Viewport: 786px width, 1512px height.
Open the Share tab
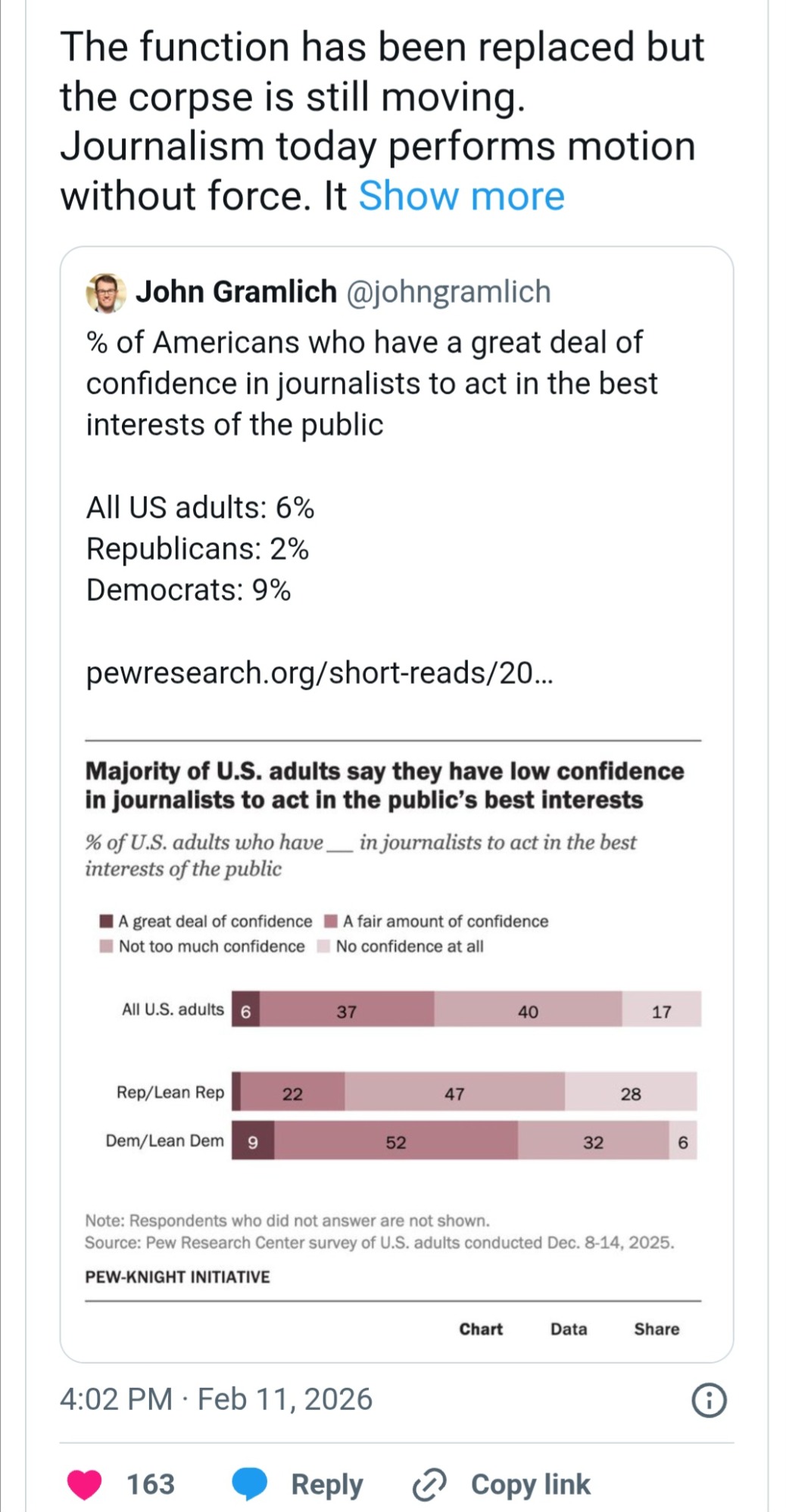coord(657,1329)
